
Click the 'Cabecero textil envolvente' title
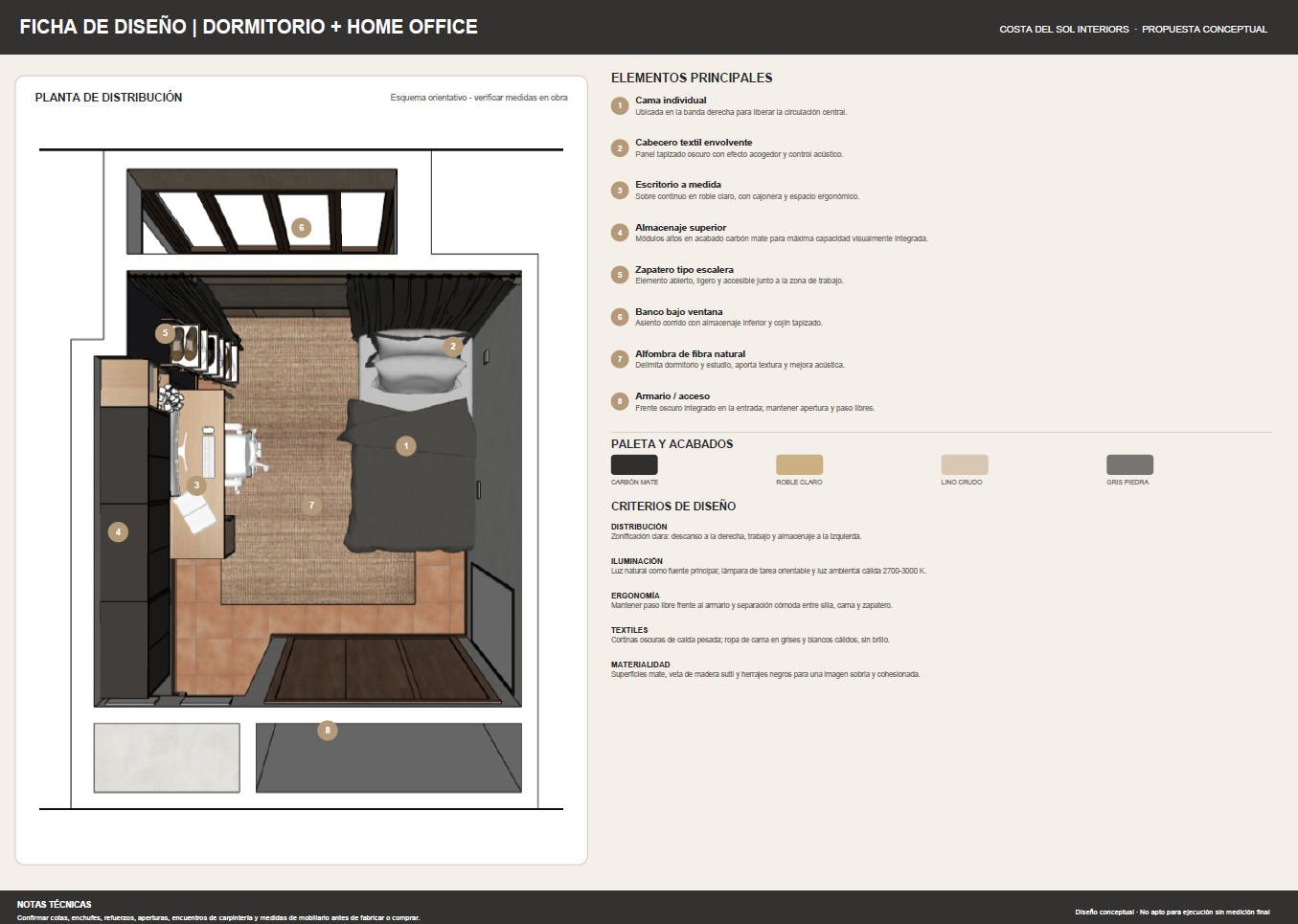[x=694, y=142]
